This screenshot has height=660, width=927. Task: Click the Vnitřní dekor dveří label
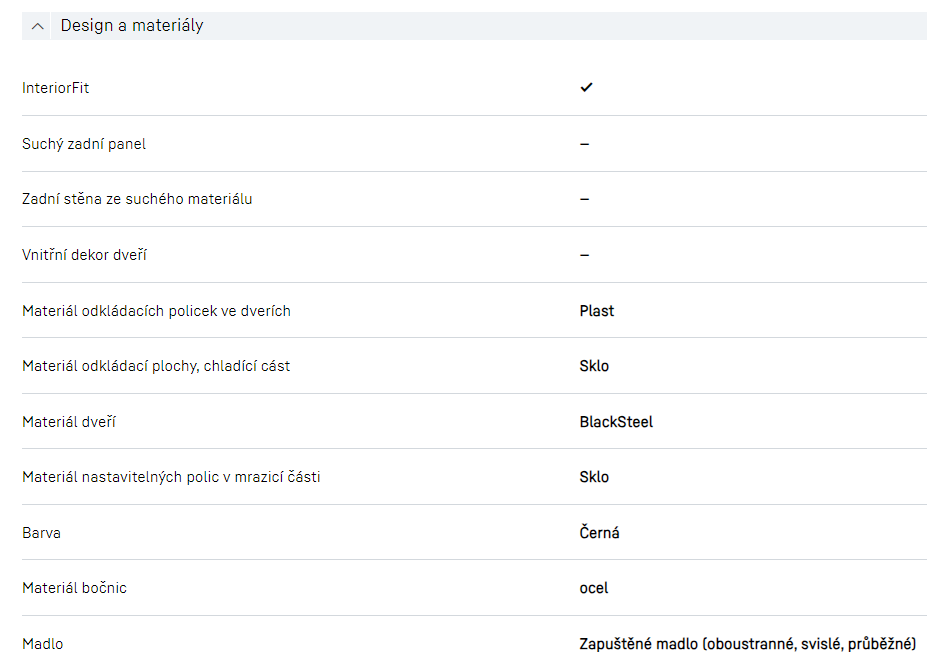click(x=85, y=255)
